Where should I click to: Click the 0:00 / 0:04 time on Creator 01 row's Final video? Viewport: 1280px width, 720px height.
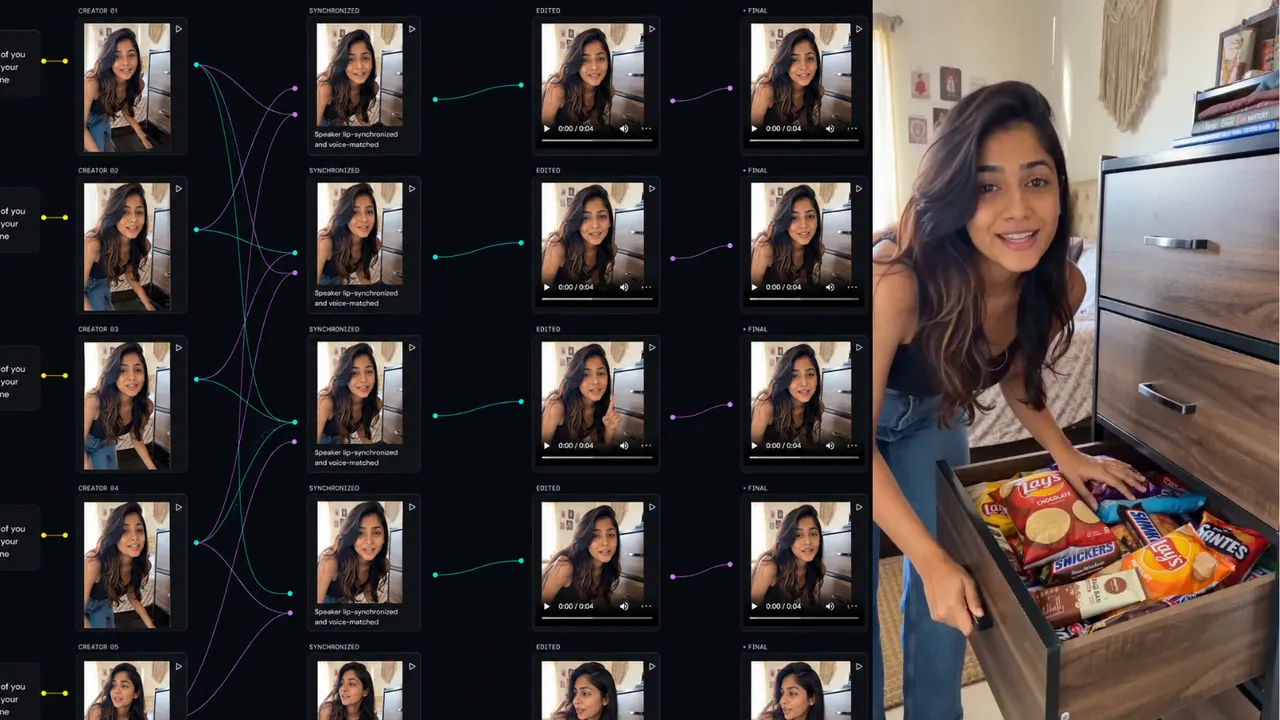click(783, 128)
